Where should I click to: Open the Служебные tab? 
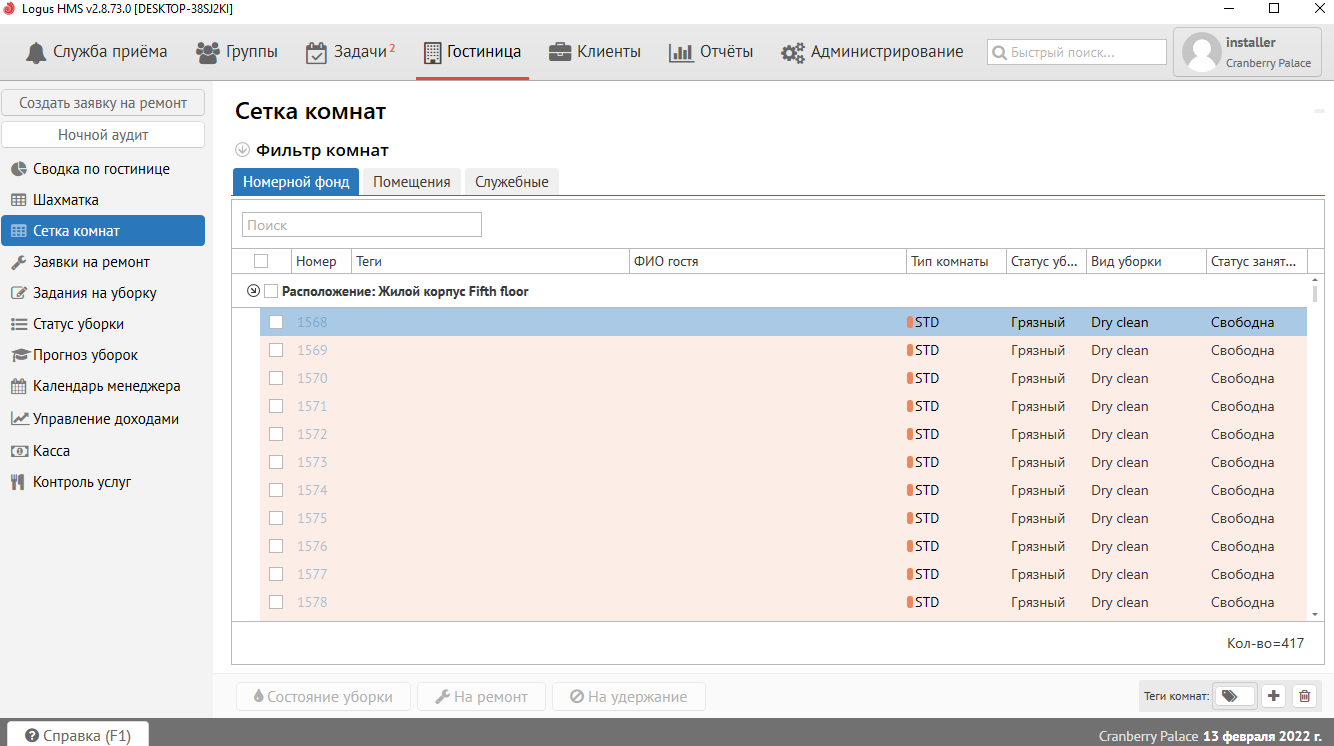tap(511, 182)
